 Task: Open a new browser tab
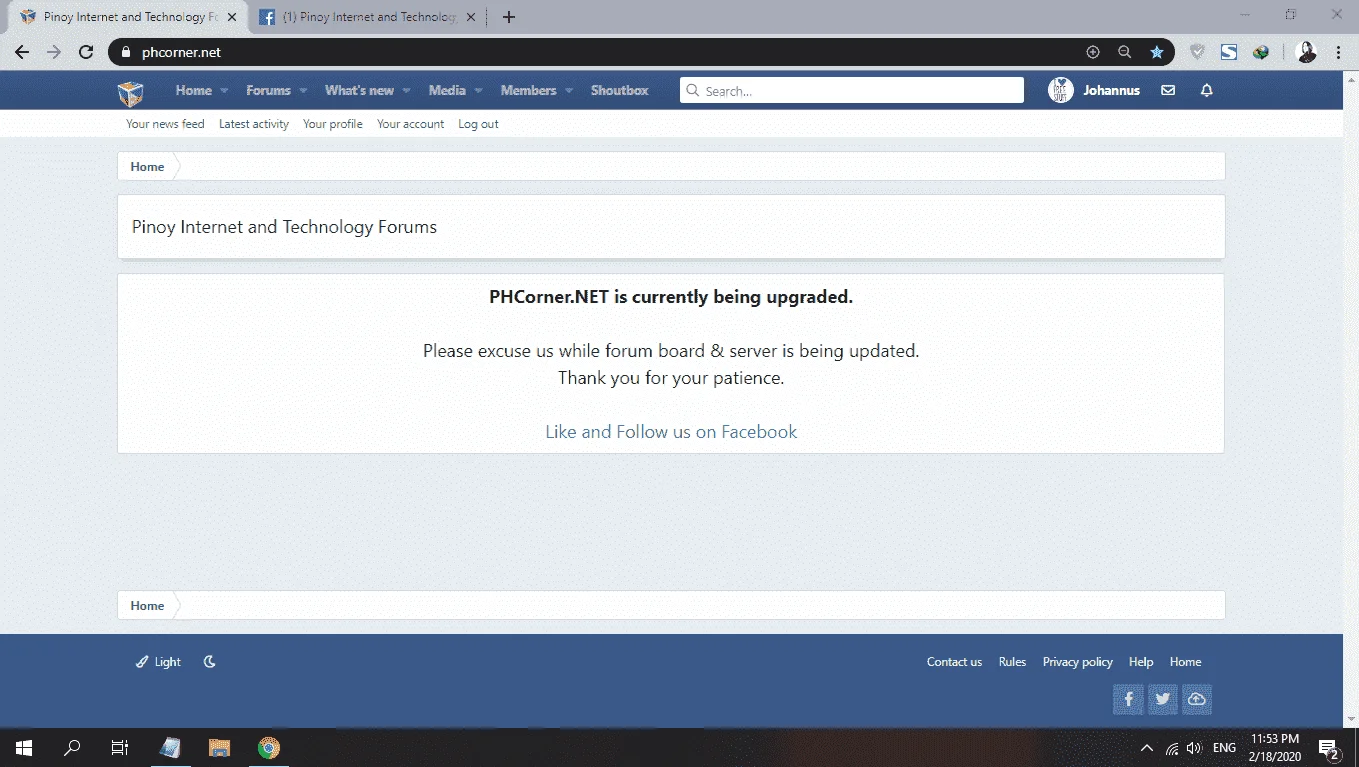[x=508, y=17]
